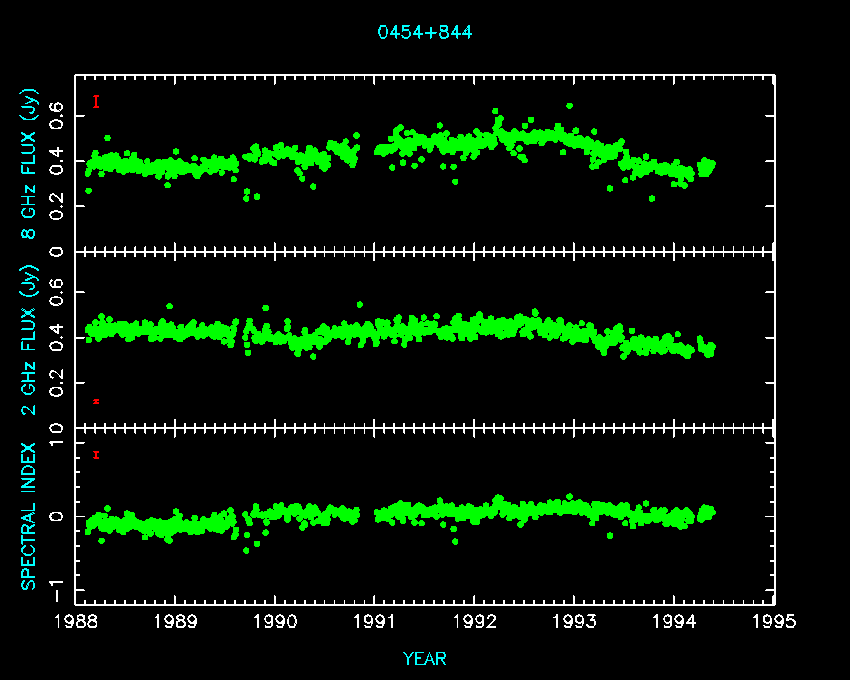This screenshot has width=850, height=680.
Task: Click the 1995 tick label on the x-axis
Action: pos(774,622)
